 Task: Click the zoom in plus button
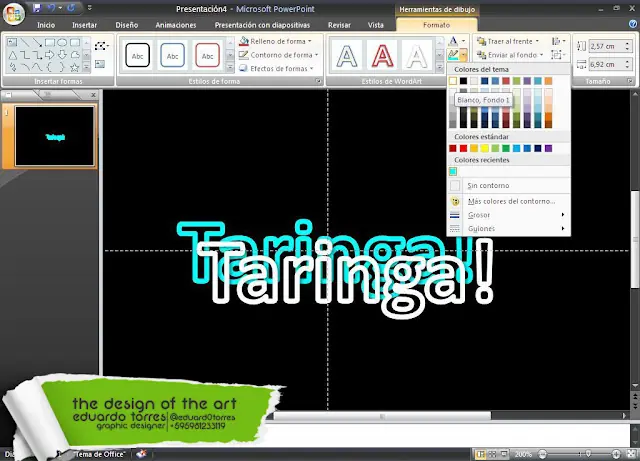(x=616, y=454)
